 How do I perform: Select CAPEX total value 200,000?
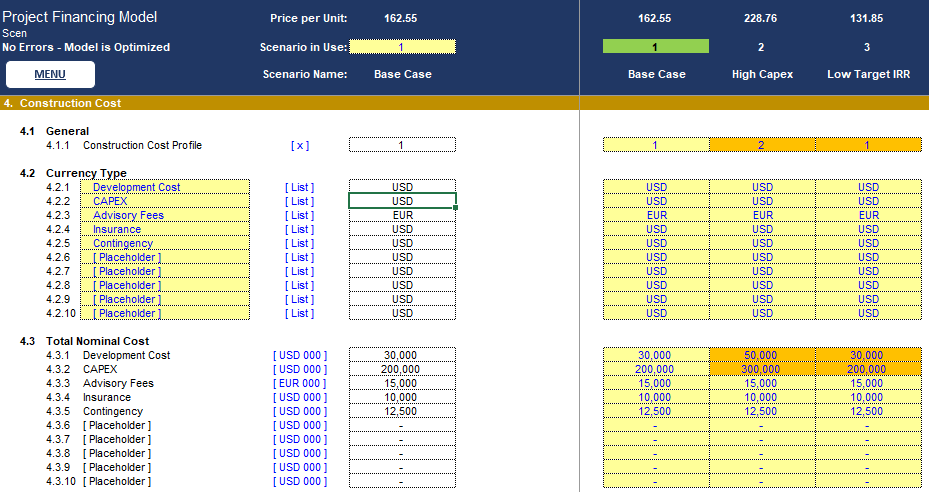402,369
